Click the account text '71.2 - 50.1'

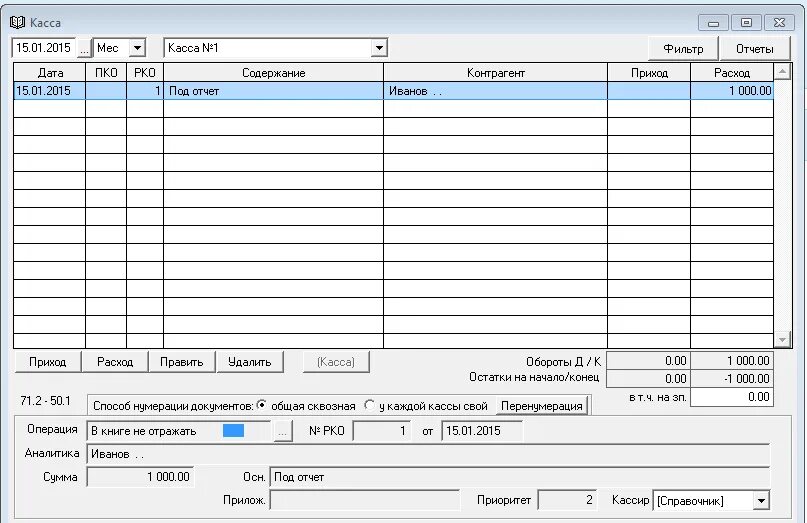pyautogui.click(x=45, y=400)
